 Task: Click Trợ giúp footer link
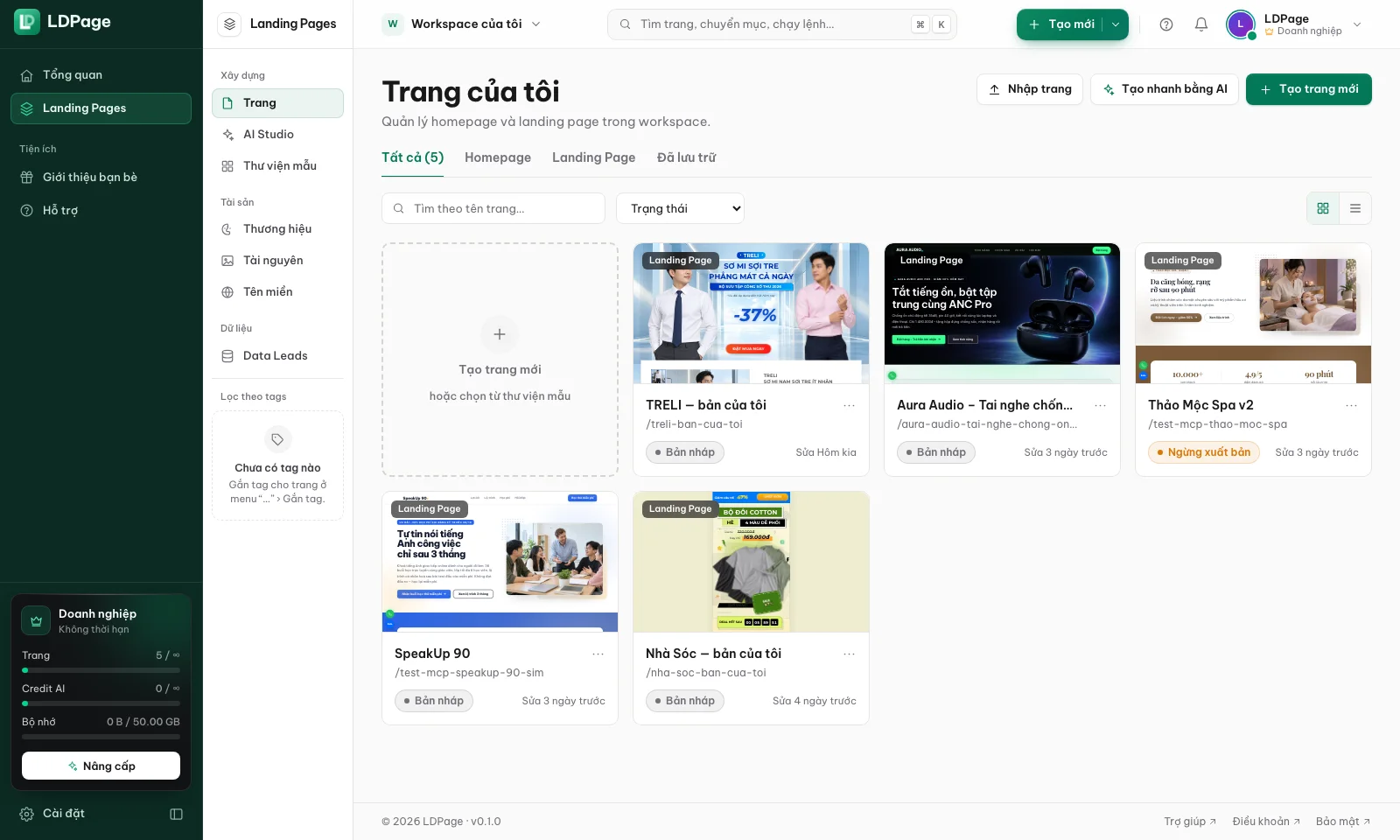click(1189, 822)
